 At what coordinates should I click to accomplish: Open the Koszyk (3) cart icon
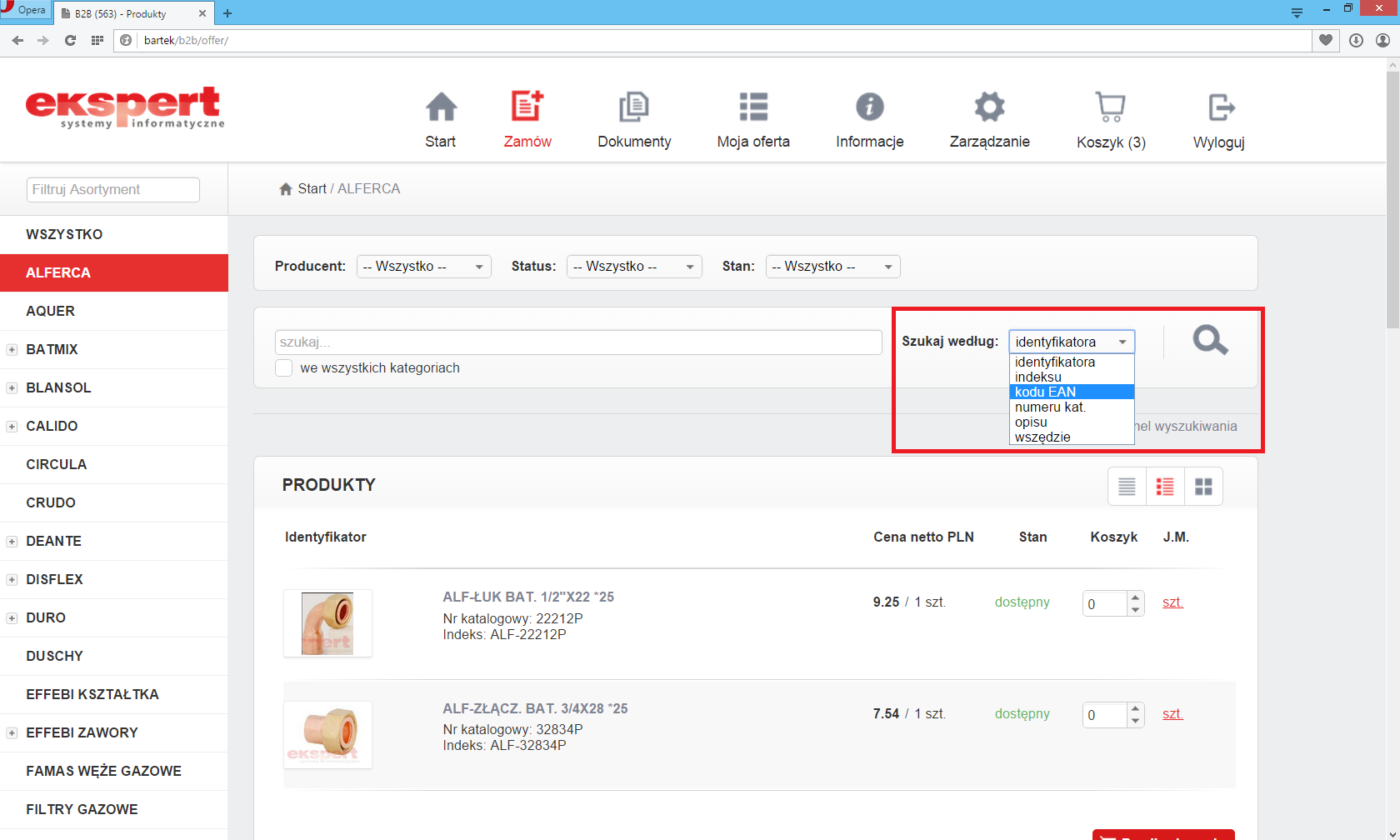(x=1110, y=107)
